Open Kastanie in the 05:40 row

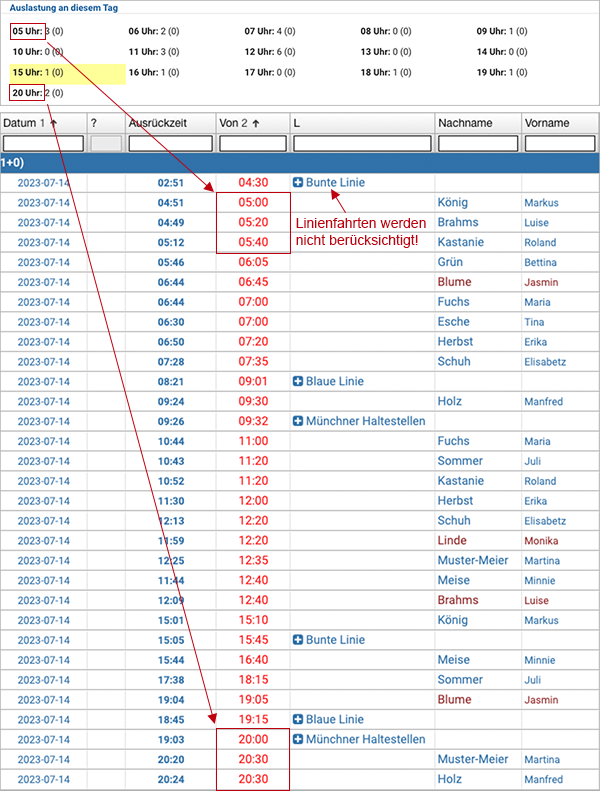click(x=461, y=242)
